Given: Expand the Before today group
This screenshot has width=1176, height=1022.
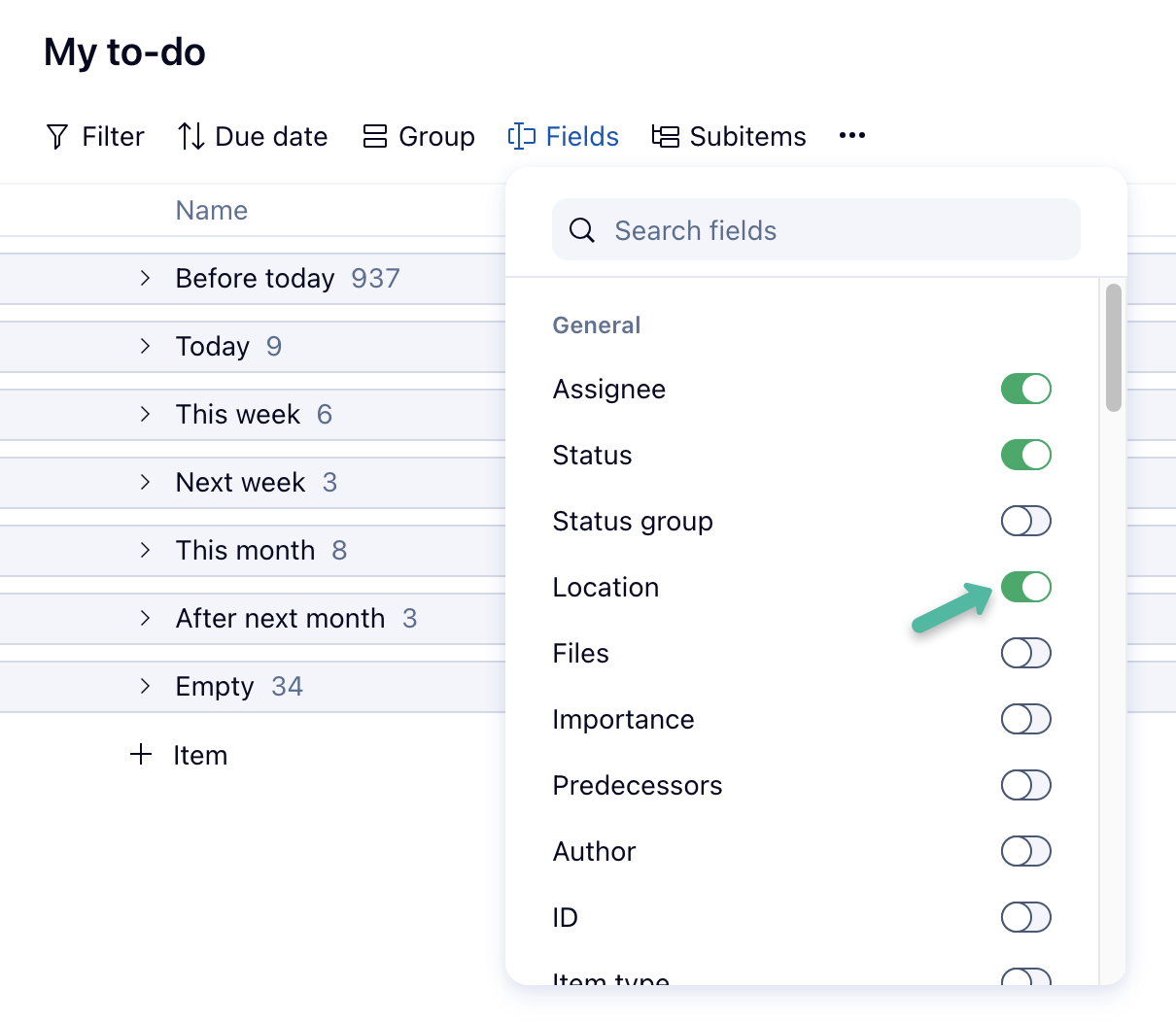Looking at the screenshot, I should (x=145, y=278).
